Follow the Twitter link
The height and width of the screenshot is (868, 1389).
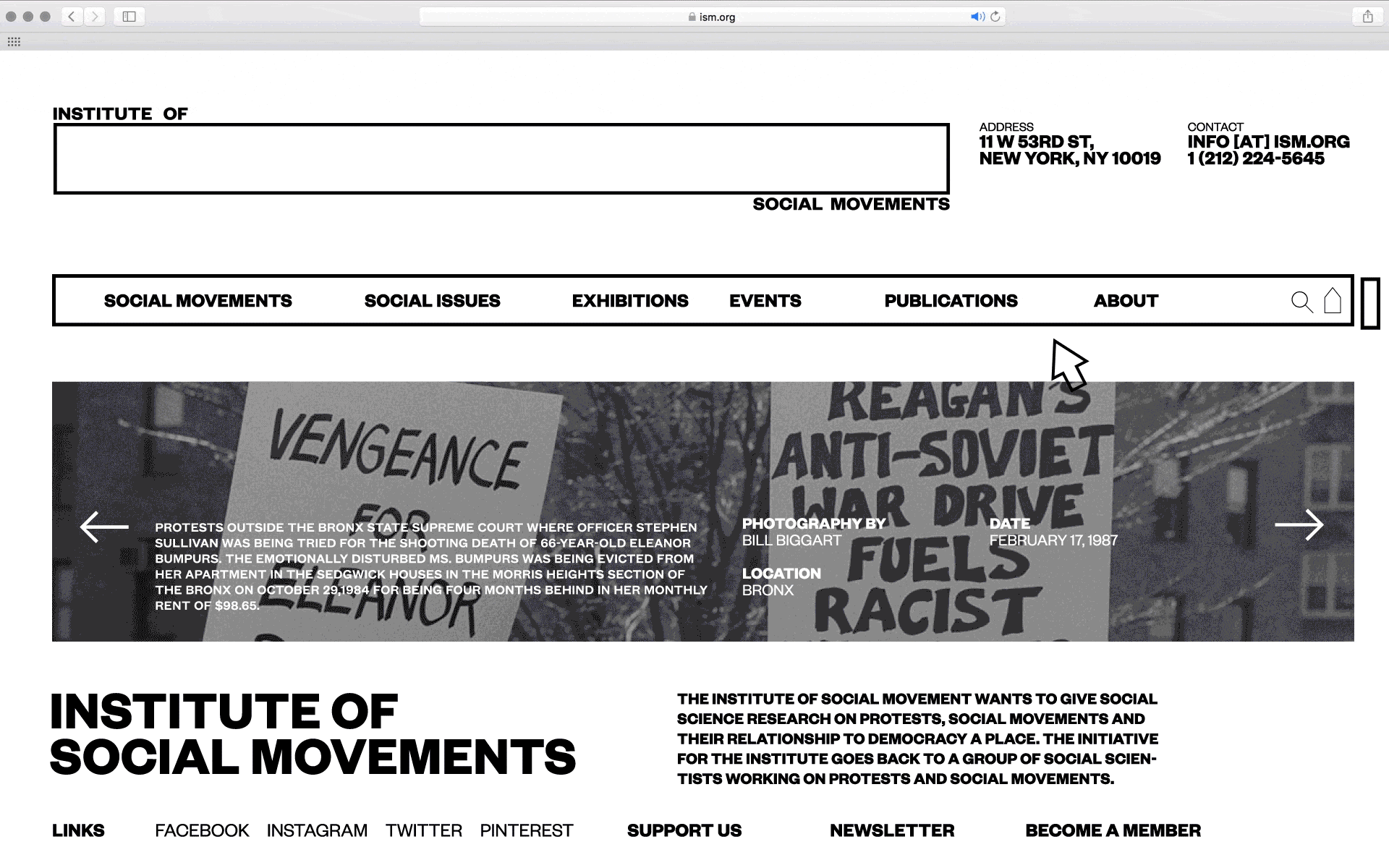[x=423, y=830]
